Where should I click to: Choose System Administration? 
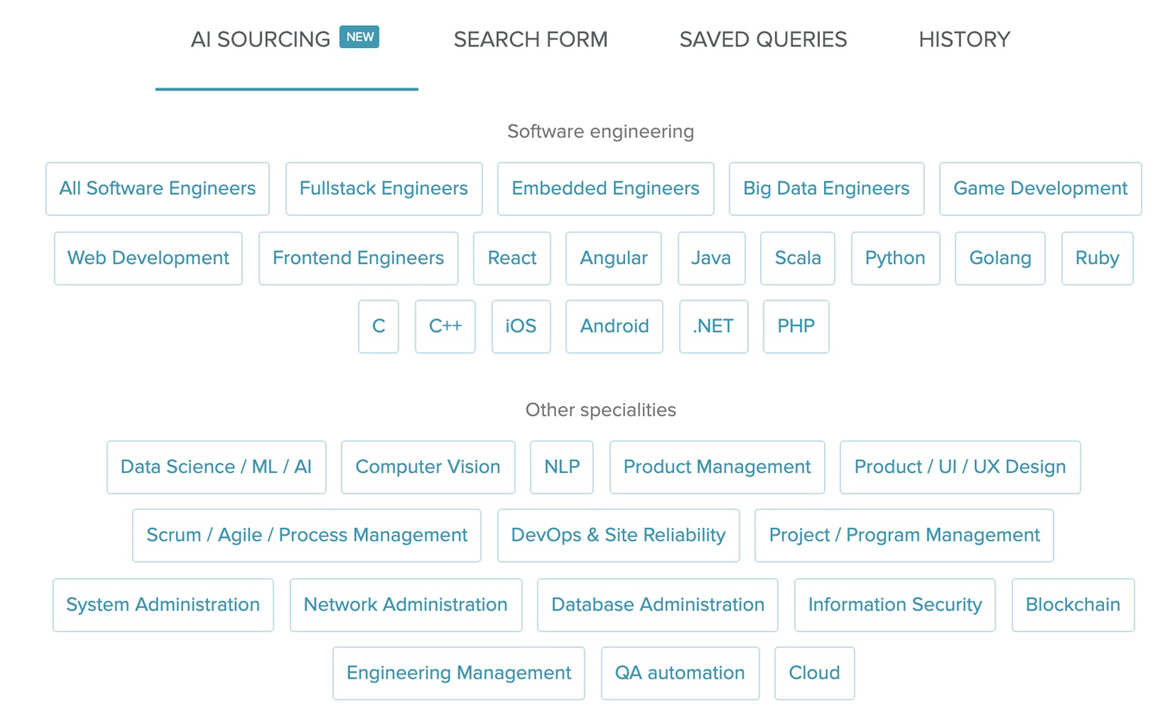163,605
